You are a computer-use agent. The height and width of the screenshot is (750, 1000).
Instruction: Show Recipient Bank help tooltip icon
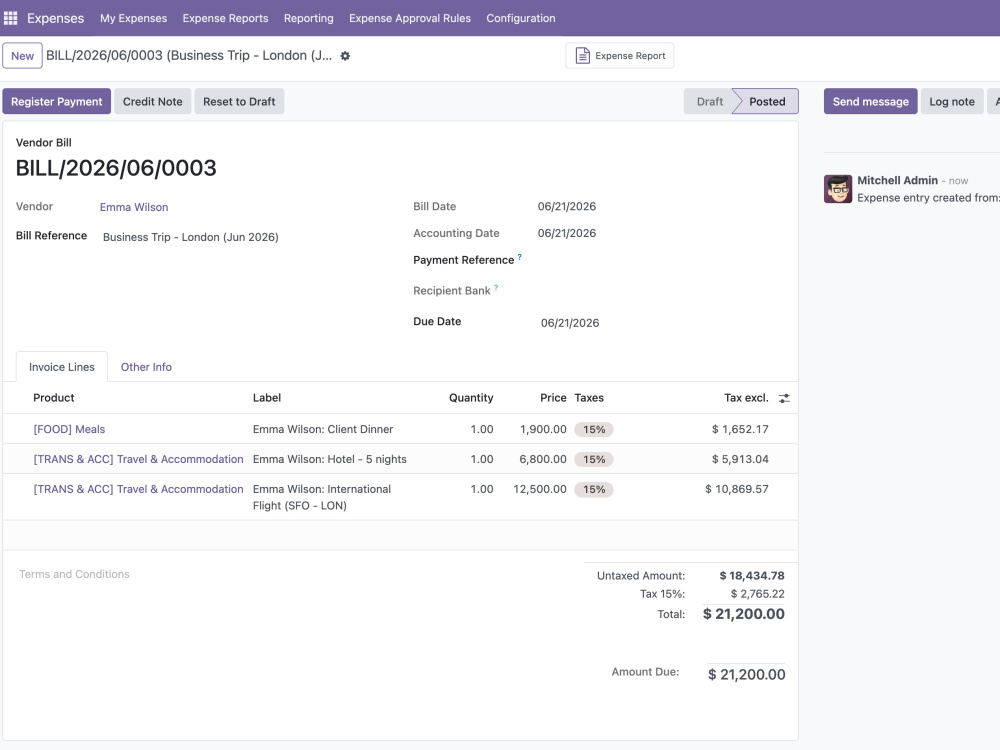[x=496, y=288]
